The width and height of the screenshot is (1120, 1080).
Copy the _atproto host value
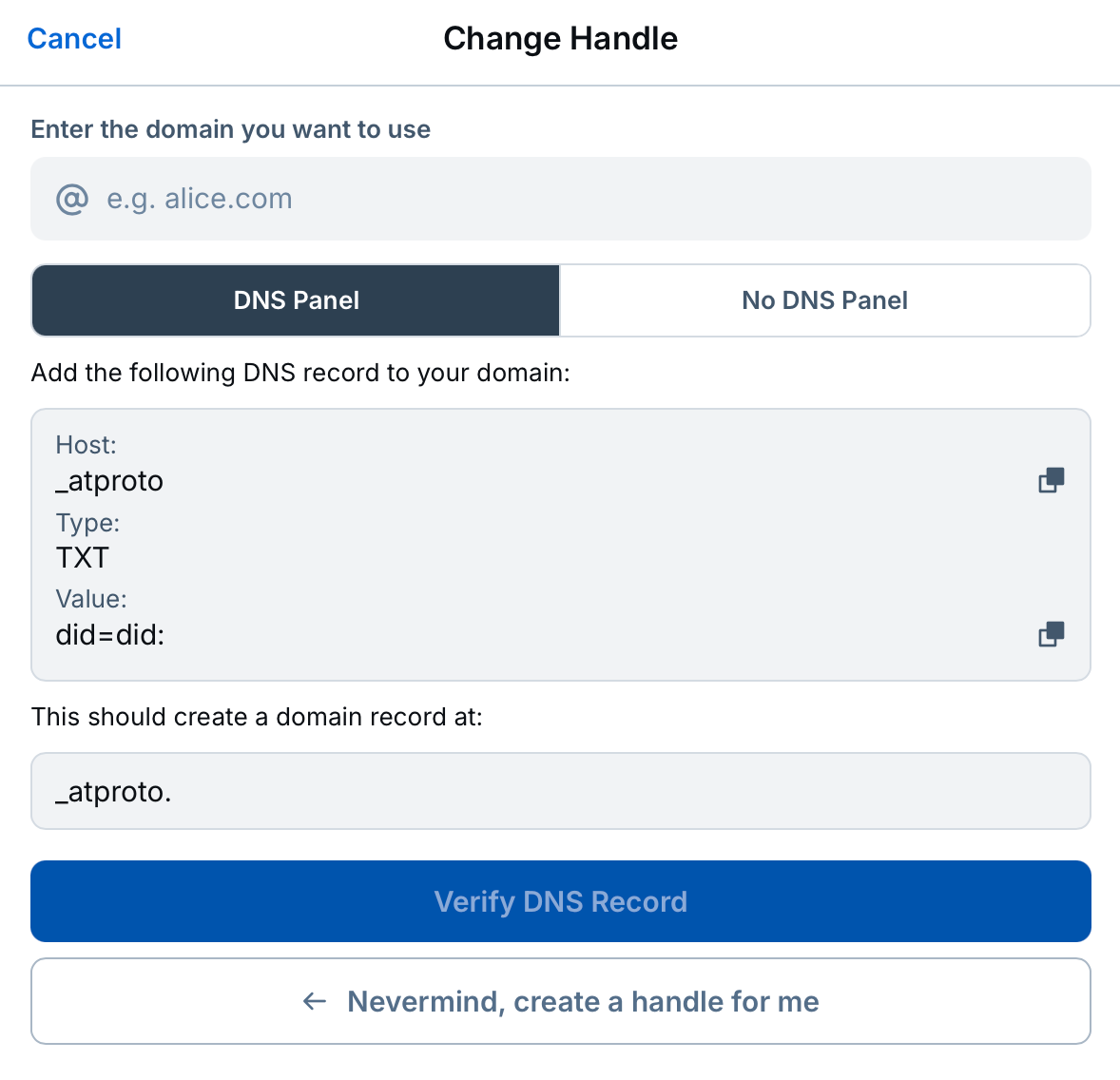[x=1051, y=480]
